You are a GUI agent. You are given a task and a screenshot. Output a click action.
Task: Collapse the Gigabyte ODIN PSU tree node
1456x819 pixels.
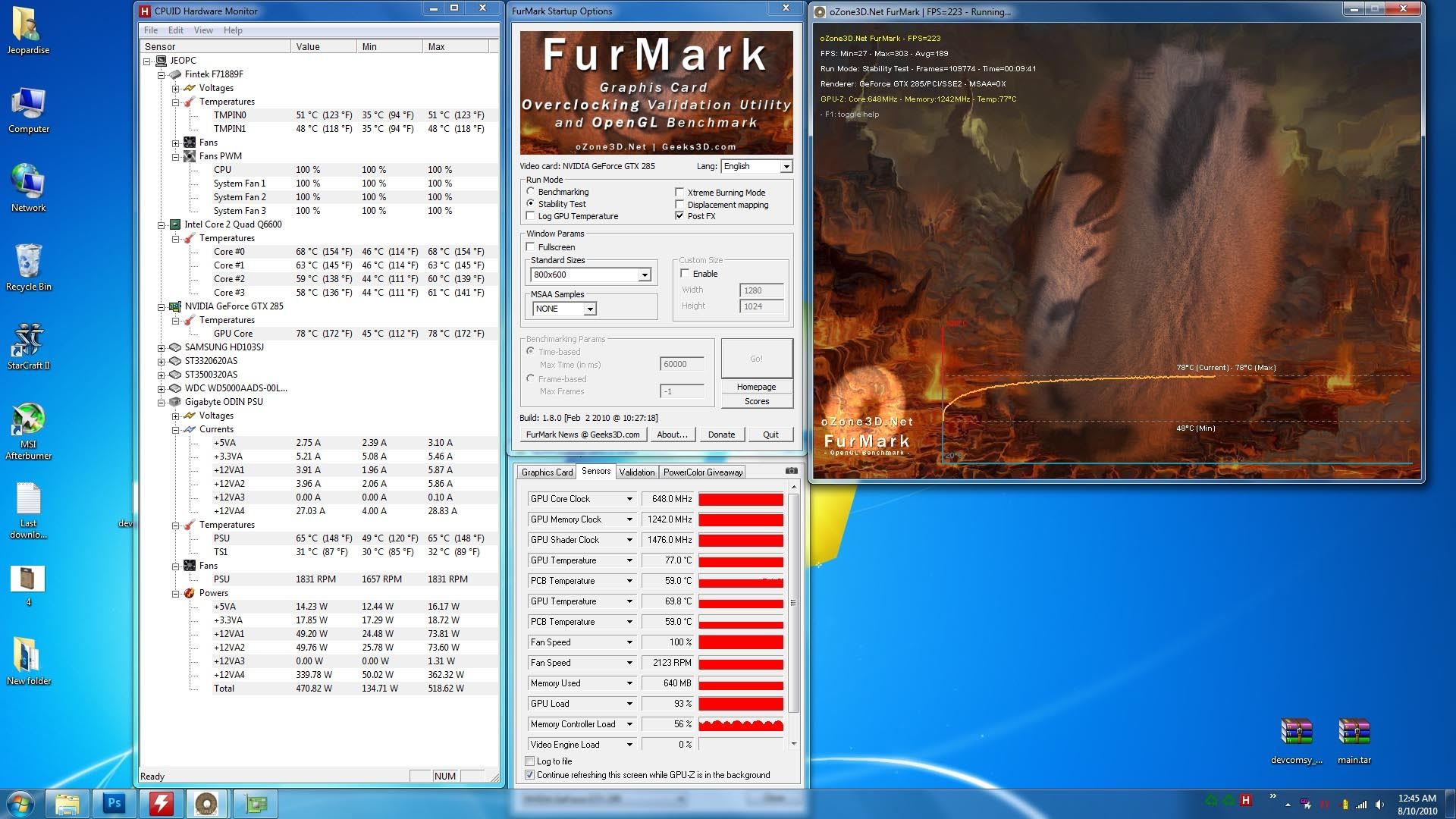(x=162, y=402)
